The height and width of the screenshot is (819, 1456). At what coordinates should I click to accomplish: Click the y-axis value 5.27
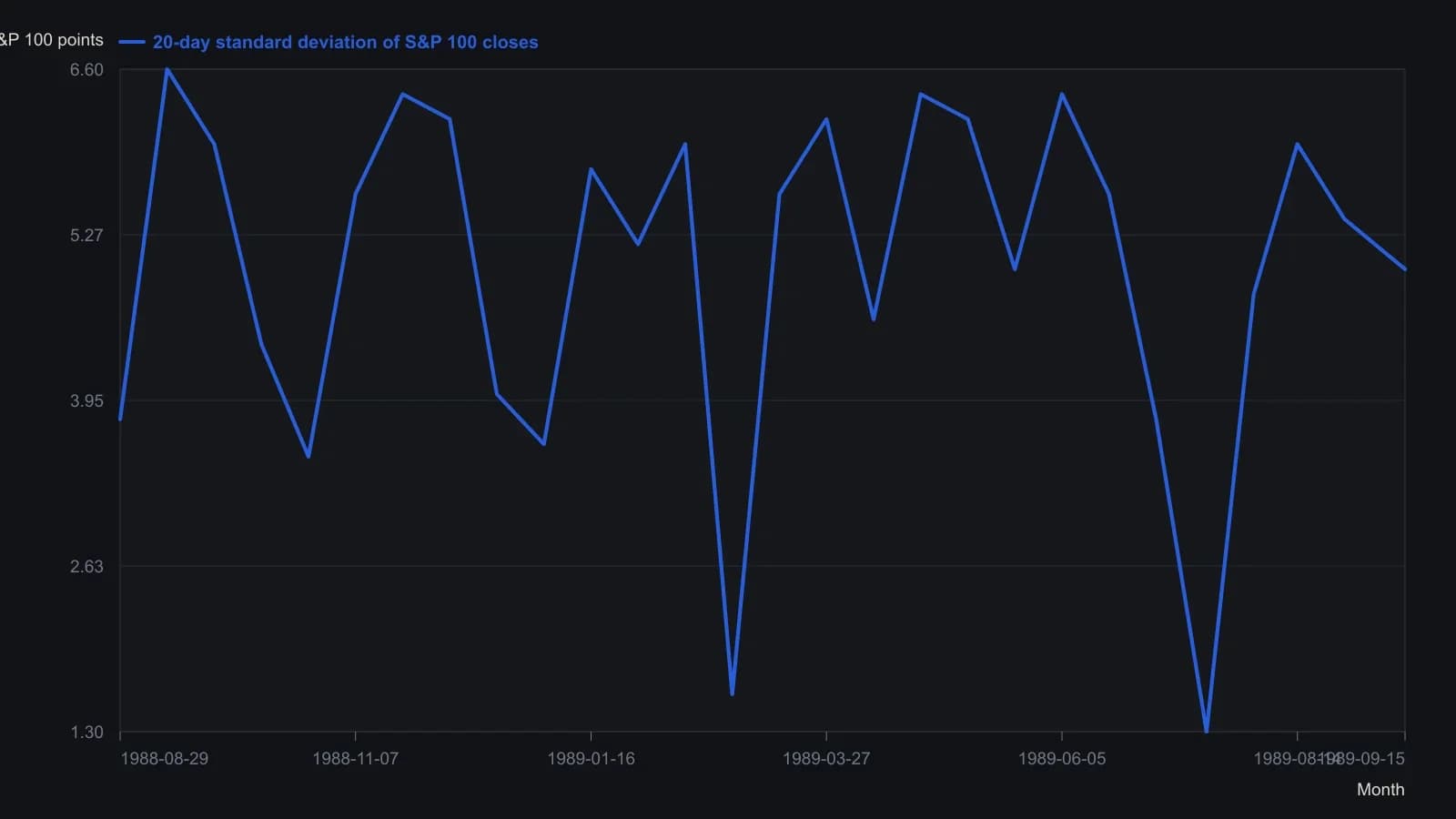click(86, 235)
